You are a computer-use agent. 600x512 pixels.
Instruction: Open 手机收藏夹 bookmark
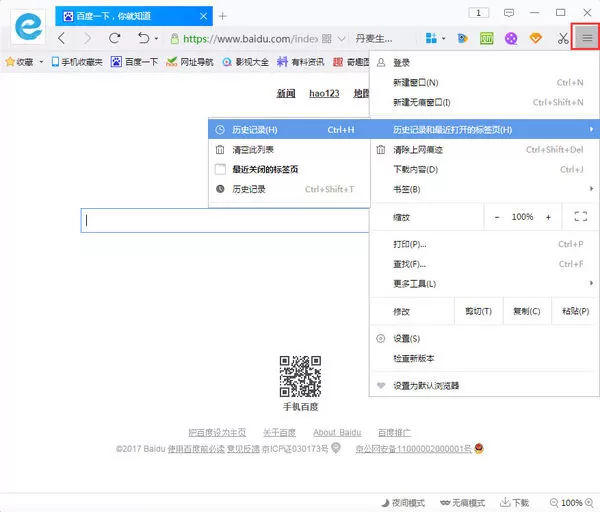click(x=77, y=62)
